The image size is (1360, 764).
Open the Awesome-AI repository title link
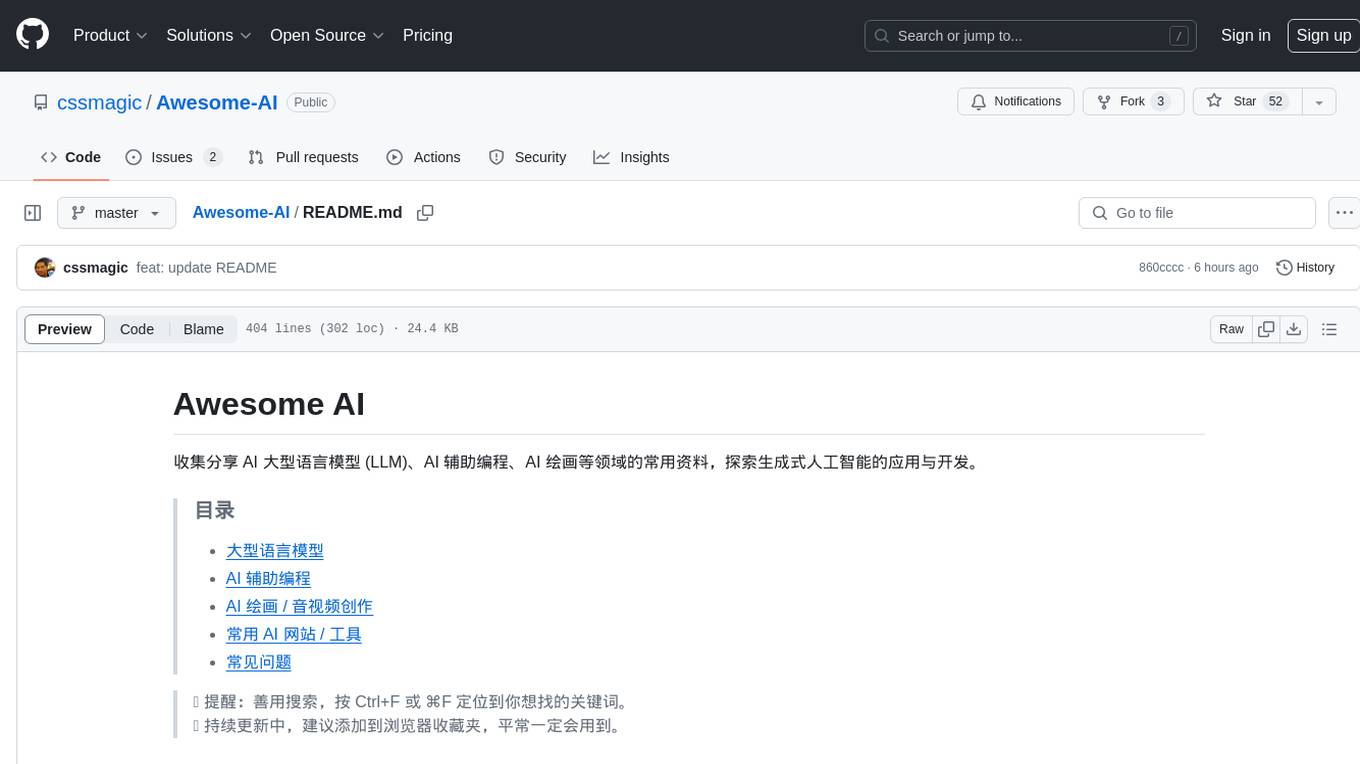tap(217, 102)
